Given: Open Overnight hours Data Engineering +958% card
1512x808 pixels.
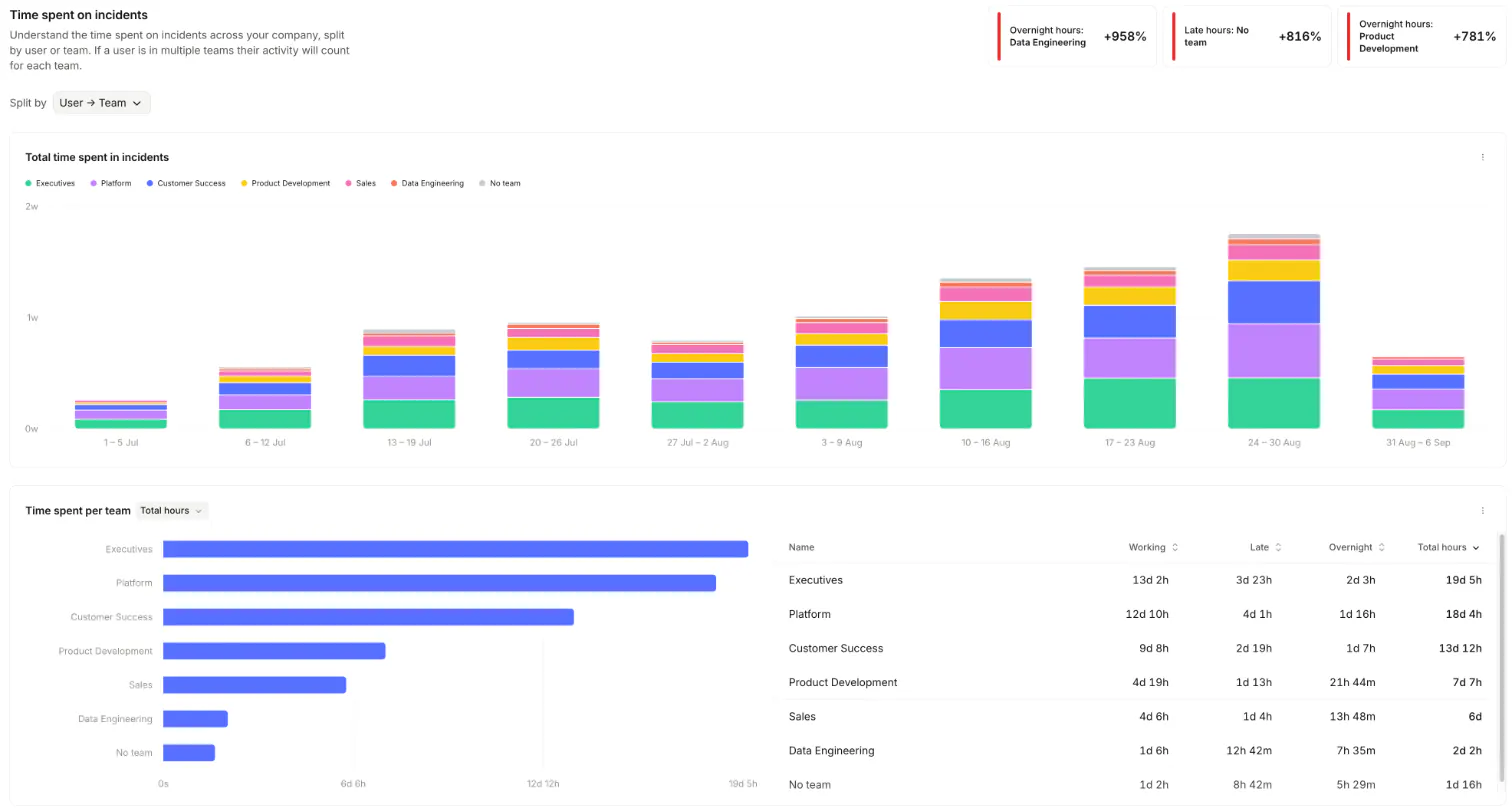Looking at the screenshot, I should [1074, 36].
